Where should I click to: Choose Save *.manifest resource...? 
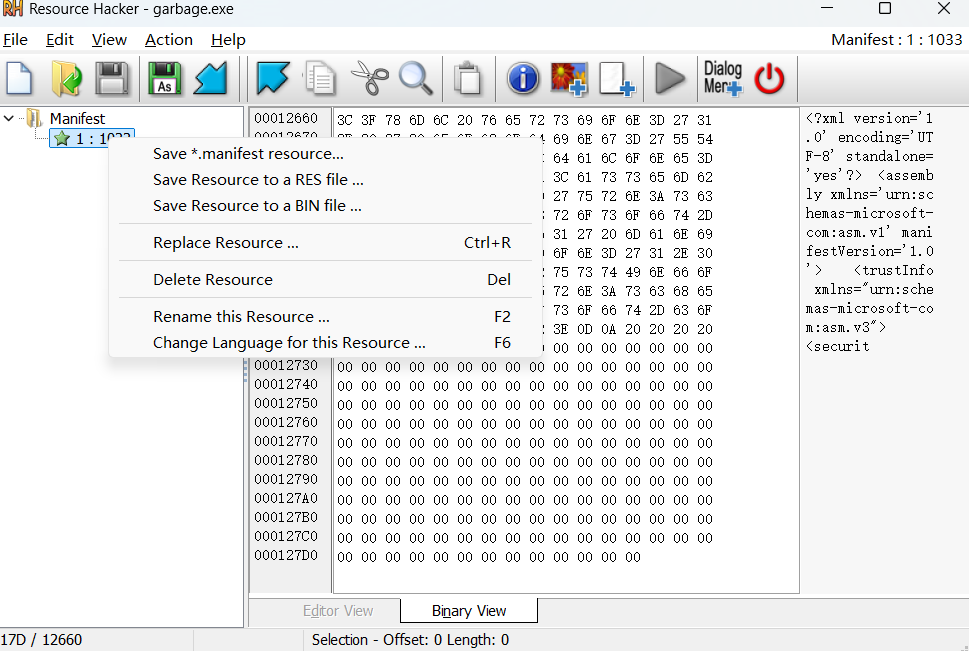click(x=325, y=153)
